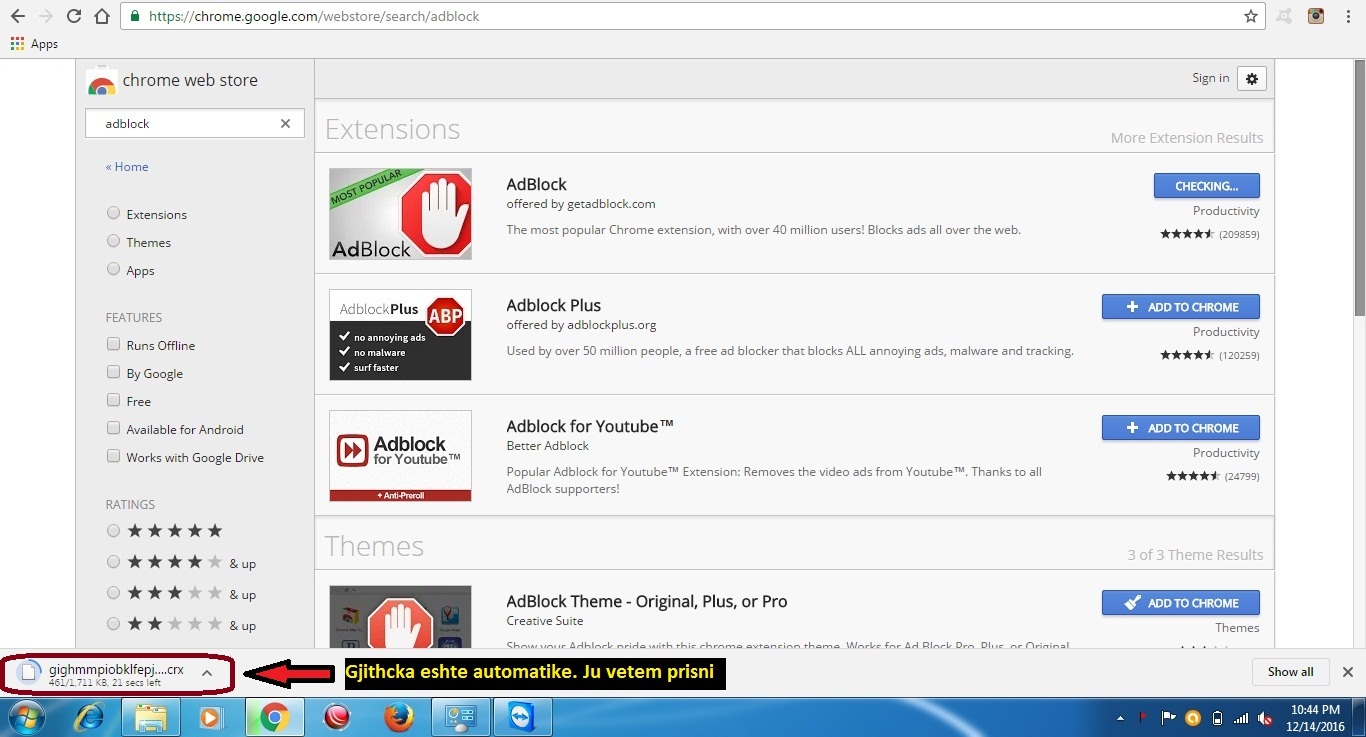This screenshot has height=737, width=1366.
Task: Open the AdBlock extension thumbnail
Action: point(400,214)
